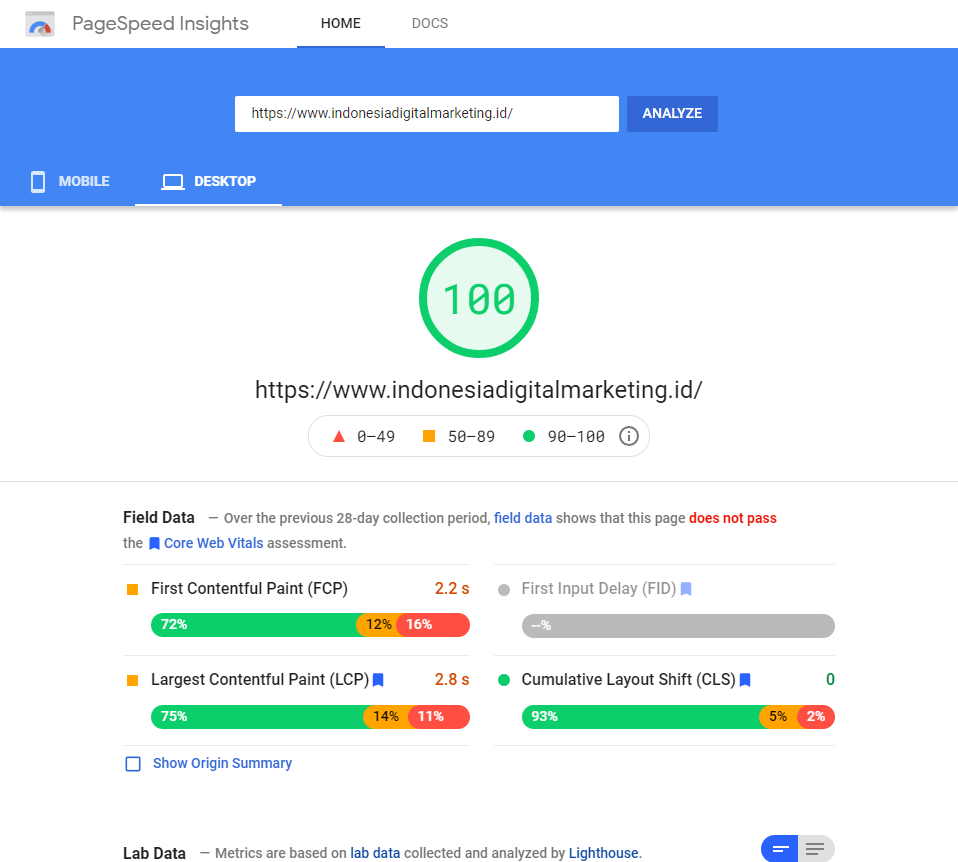Click bookmark icon beside Largest Contentful Paint
The image size is (958, 862).
coord(378,680)
